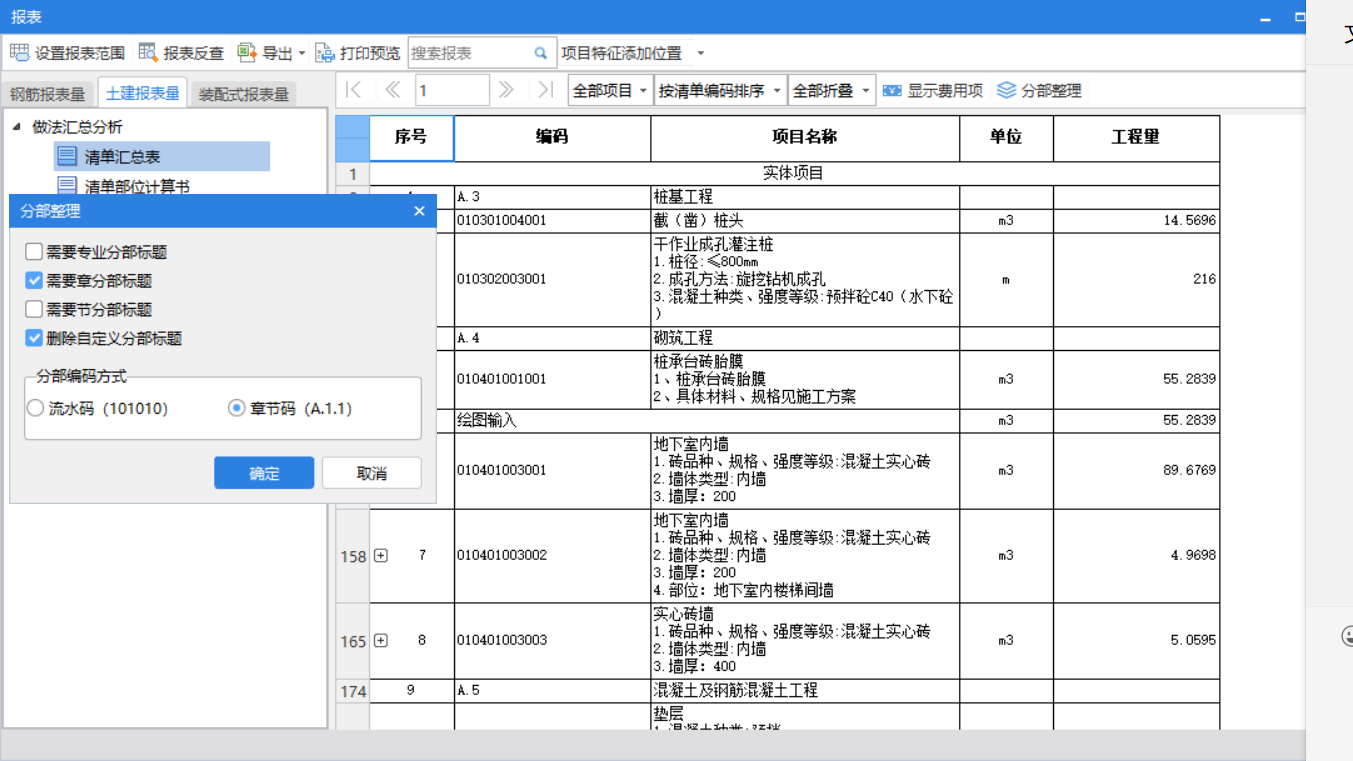Select 章节码 (A.1.1) radio button
Screen dimensions: 1353x761
coord(237,408)
